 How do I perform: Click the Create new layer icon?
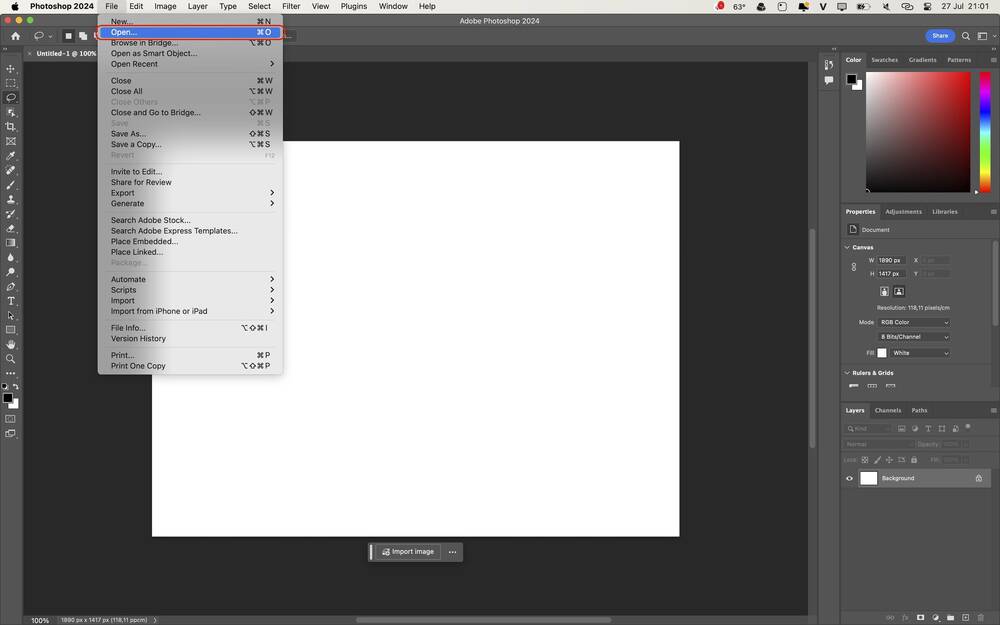[965, 617]
